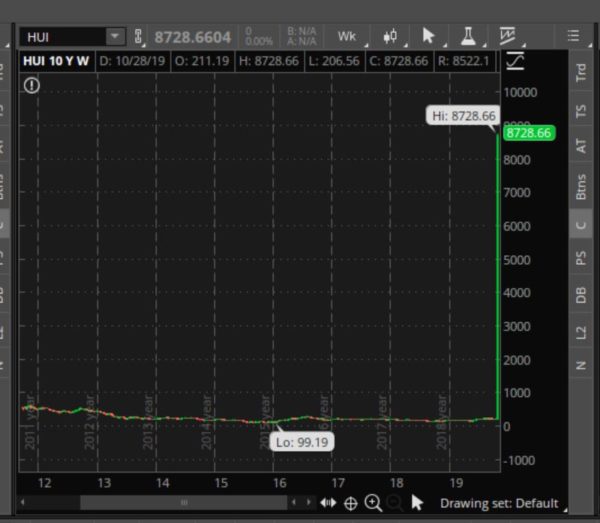Open the HUI symbol dropdown
The height and width of the screenshot is (523, 600).
coord(115,37)
